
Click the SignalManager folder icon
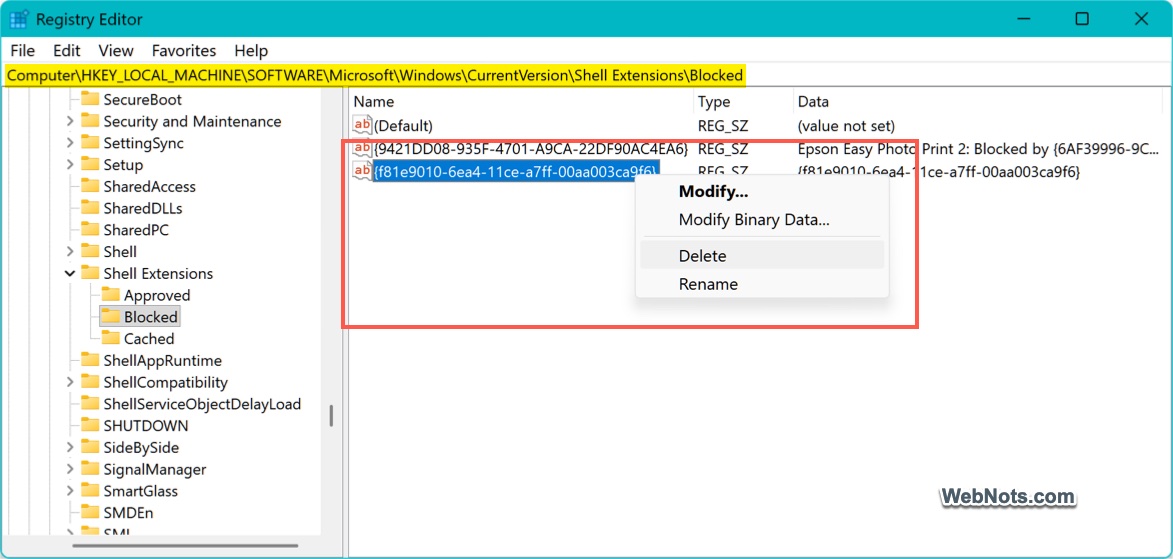tap(90, 468)
